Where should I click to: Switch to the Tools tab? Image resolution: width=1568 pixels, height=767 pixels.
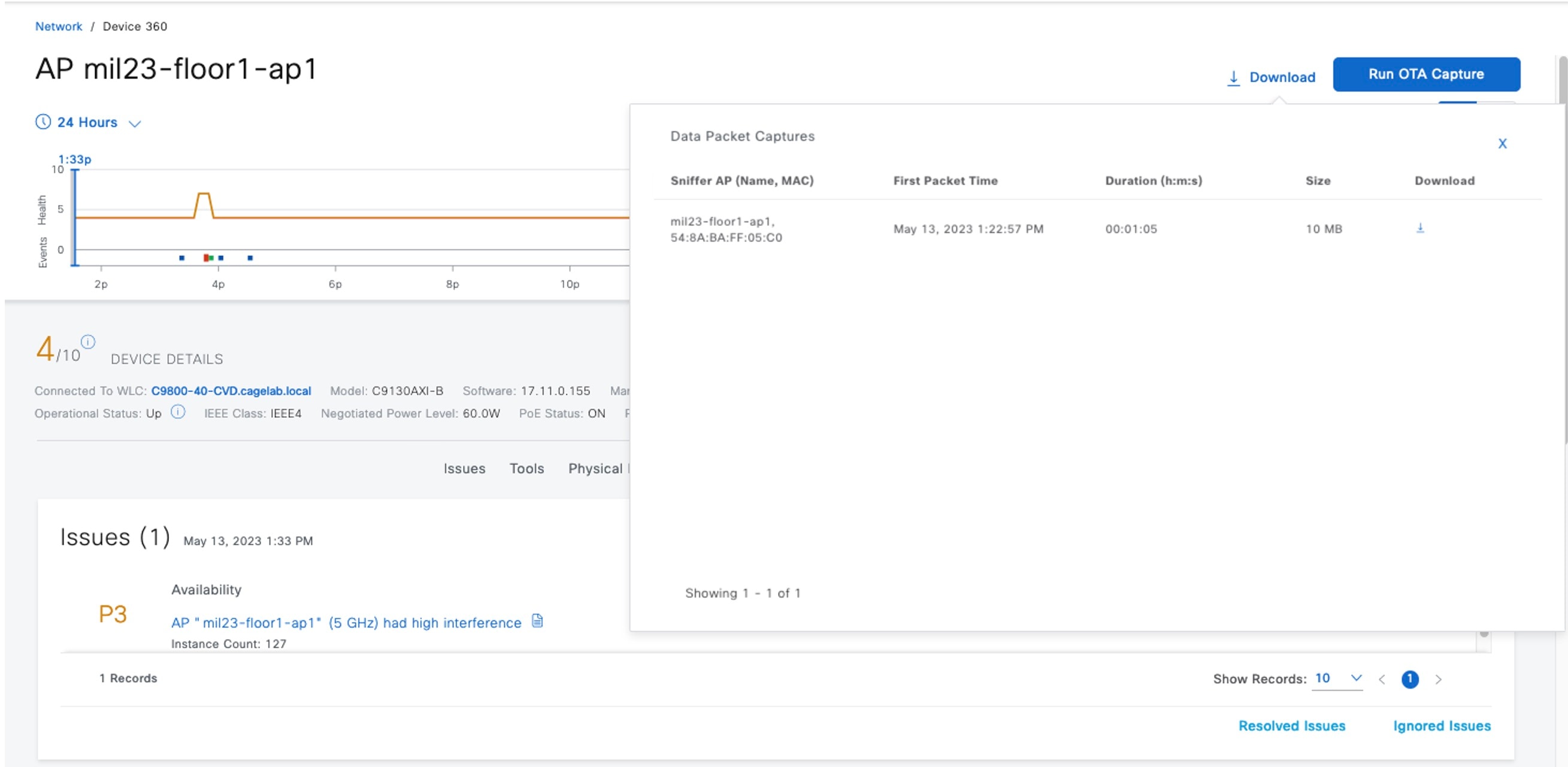pyautogui.click(x=526, y=469)
